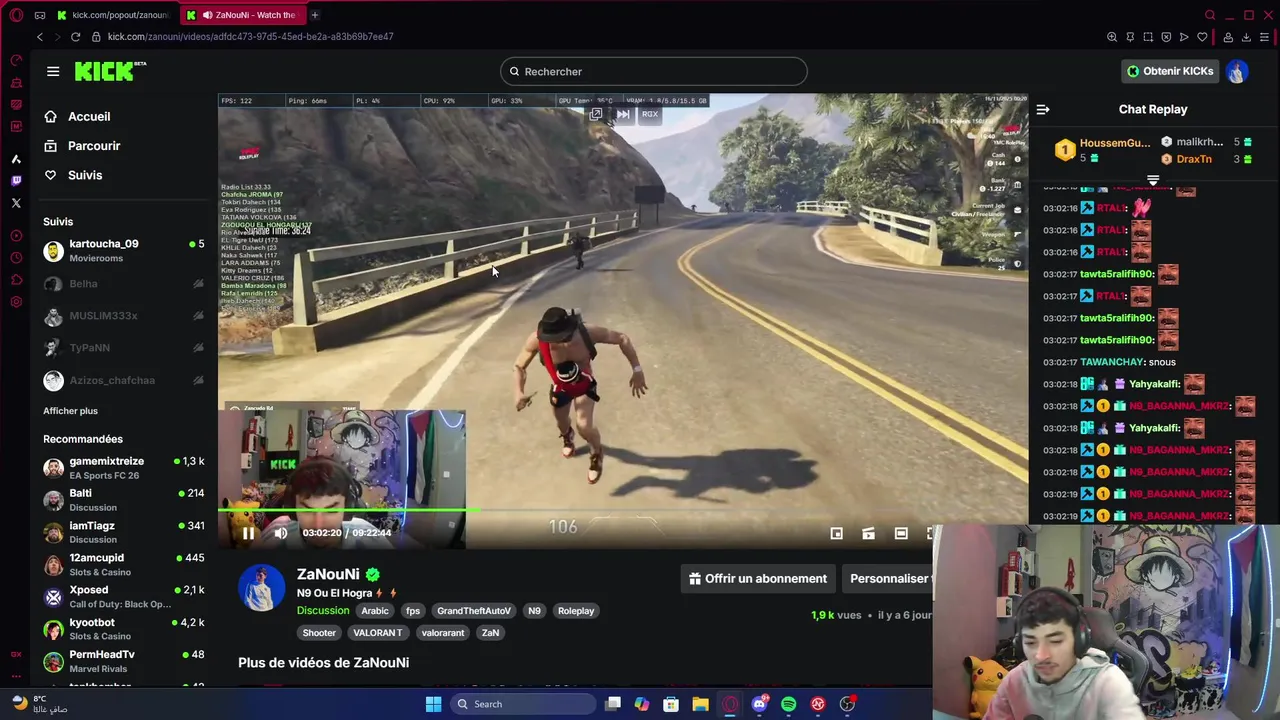The height and width of the screenshot is (720, 1280).
Task: Select the Arabic tag
Action: pos(375,611)
